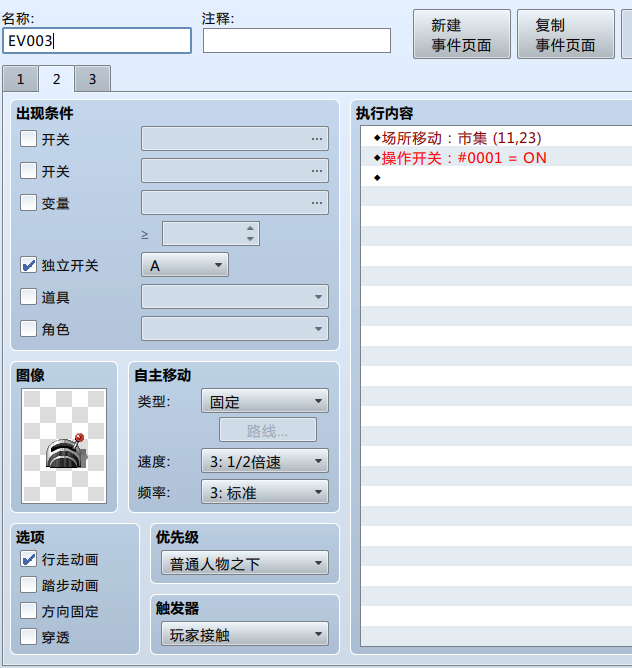This screenshot has height=668, width=632.
Task: Expand the 道具 item dropdown
Action: (x=235, y=297)
